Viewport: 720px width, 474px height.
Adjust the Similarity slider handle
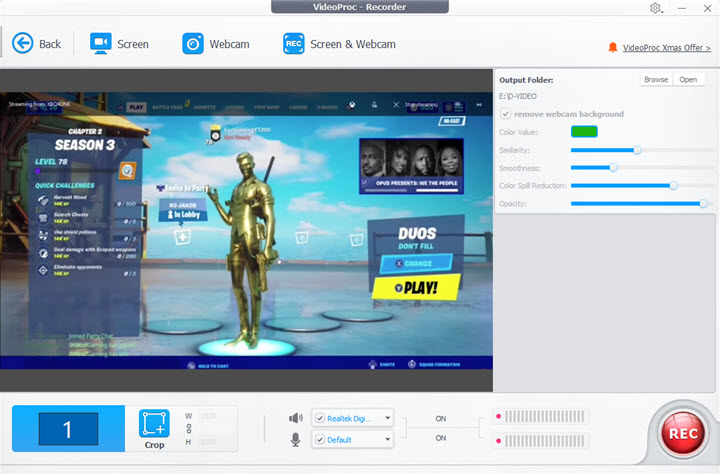click(637, 150)
